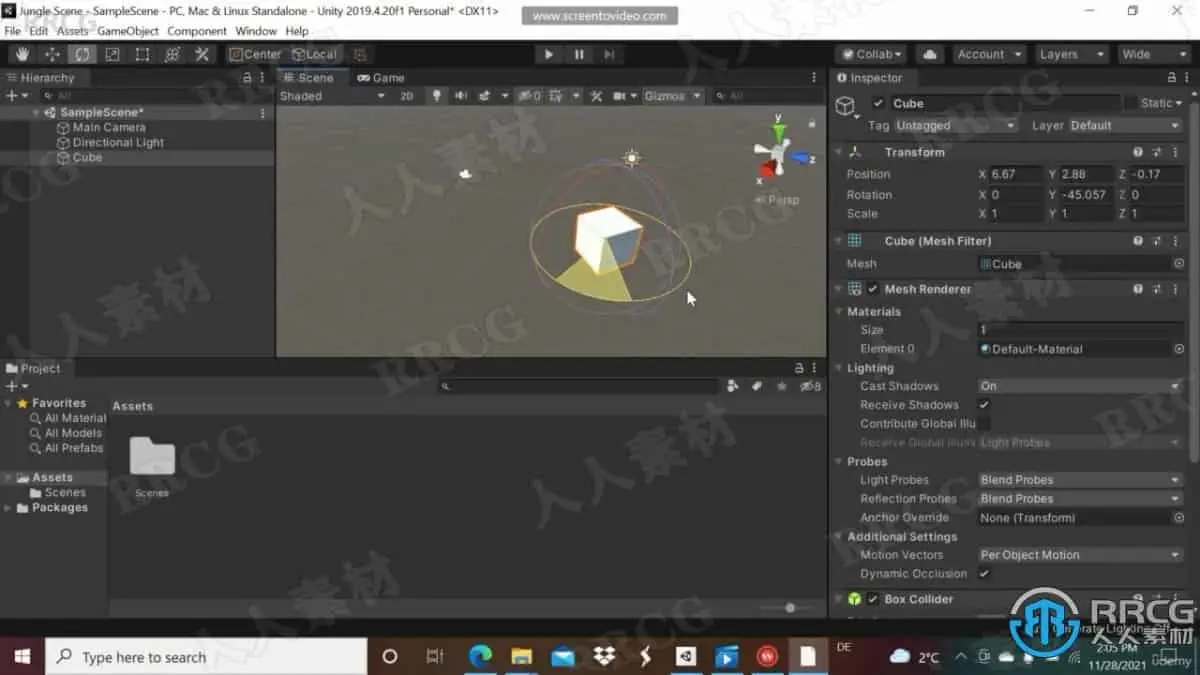1200x675 pixels.
Task: Select the Move tool
Action: pyautogui.click(x=52, y=54)
